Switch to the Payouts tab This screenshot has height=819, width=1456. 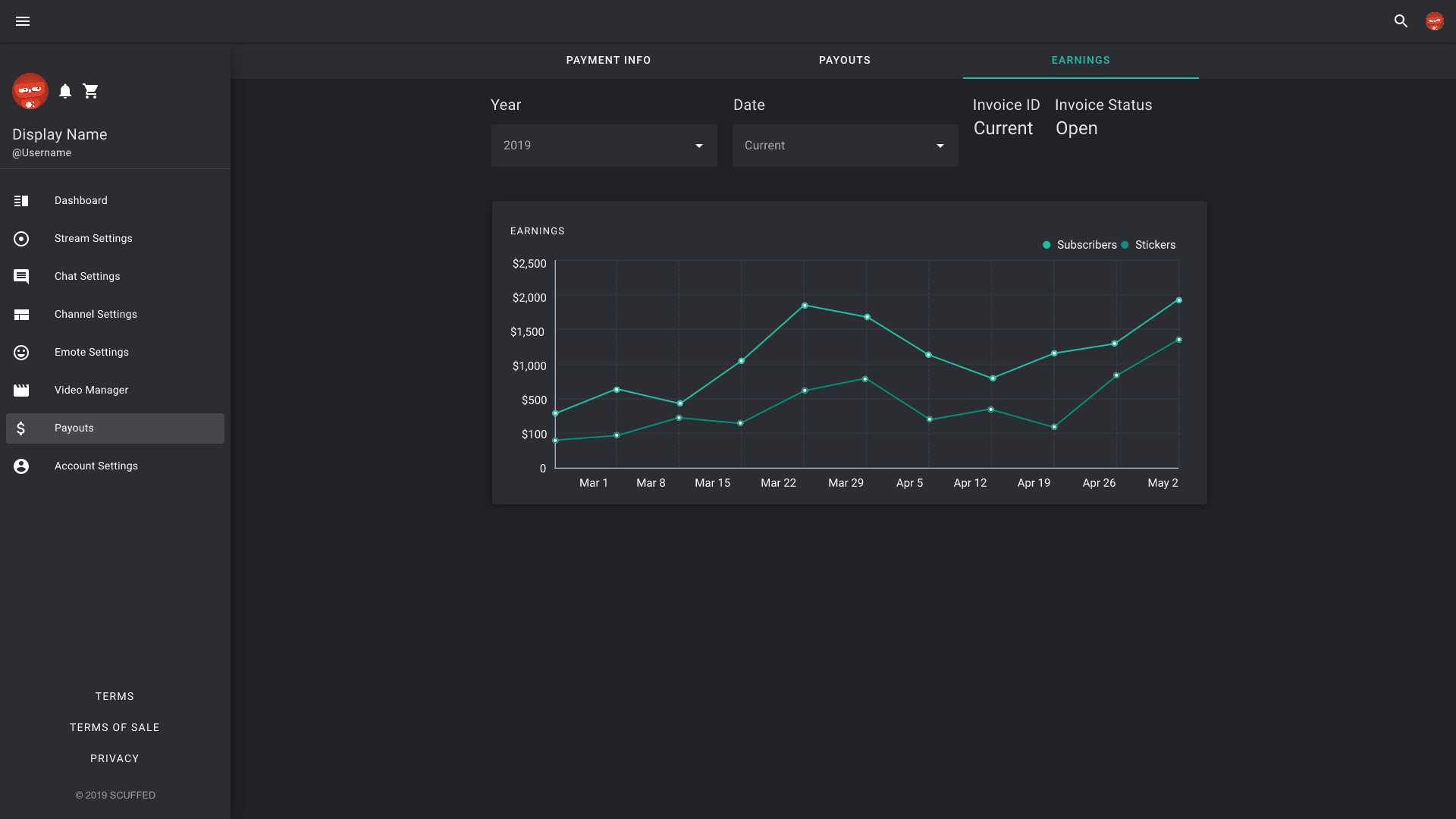[x=844, y=61]
